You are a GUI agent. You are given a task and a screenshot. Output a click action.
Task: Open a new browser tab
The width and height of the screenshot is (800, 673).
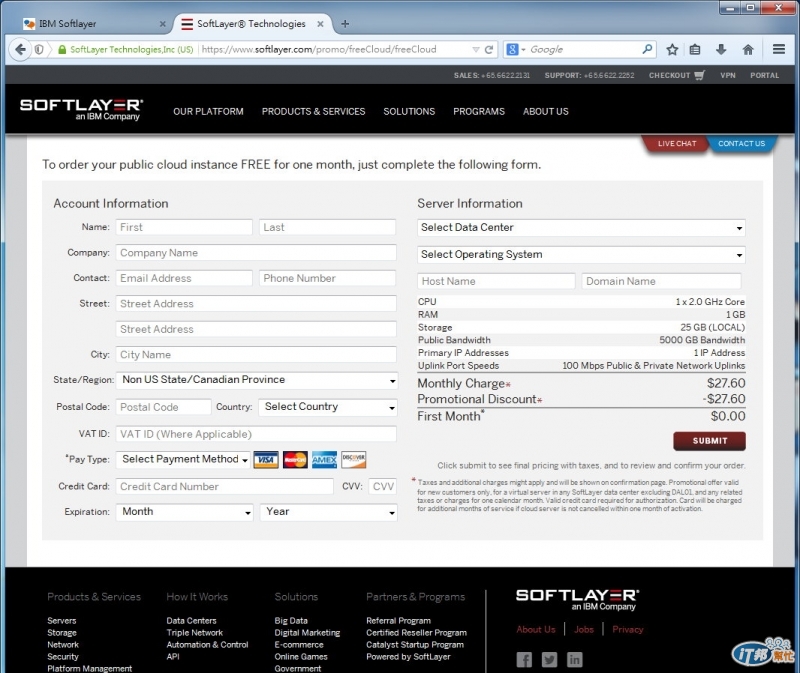pos(345,23)
